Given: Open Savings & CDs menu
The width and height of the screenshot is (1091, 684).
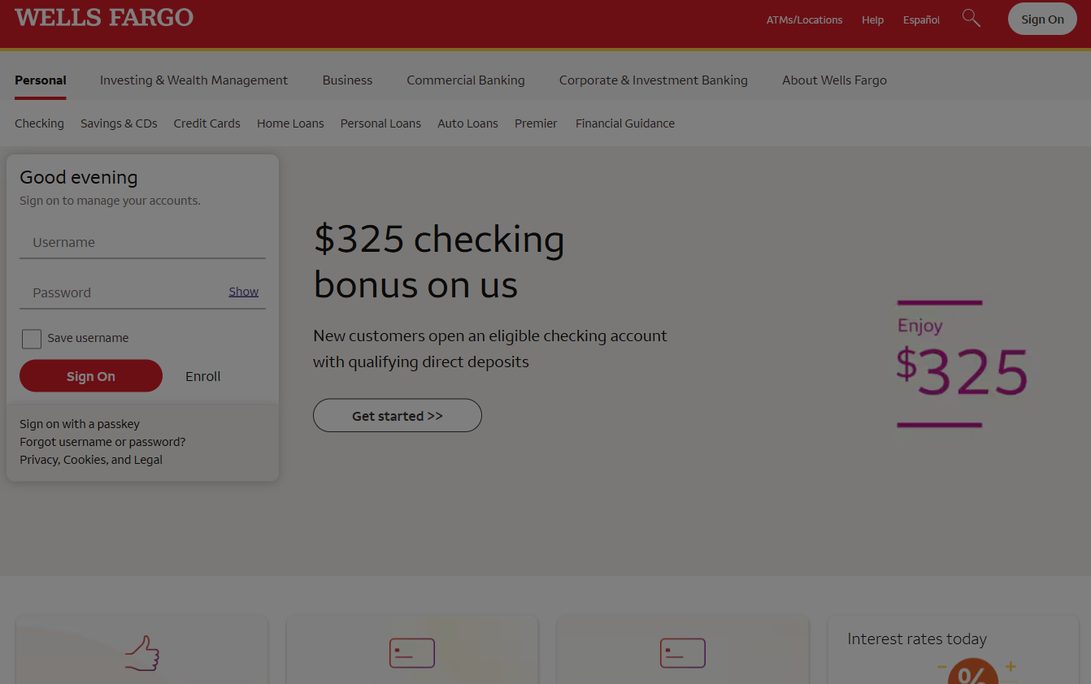Looking at the screenshot, I should point(119,123).
